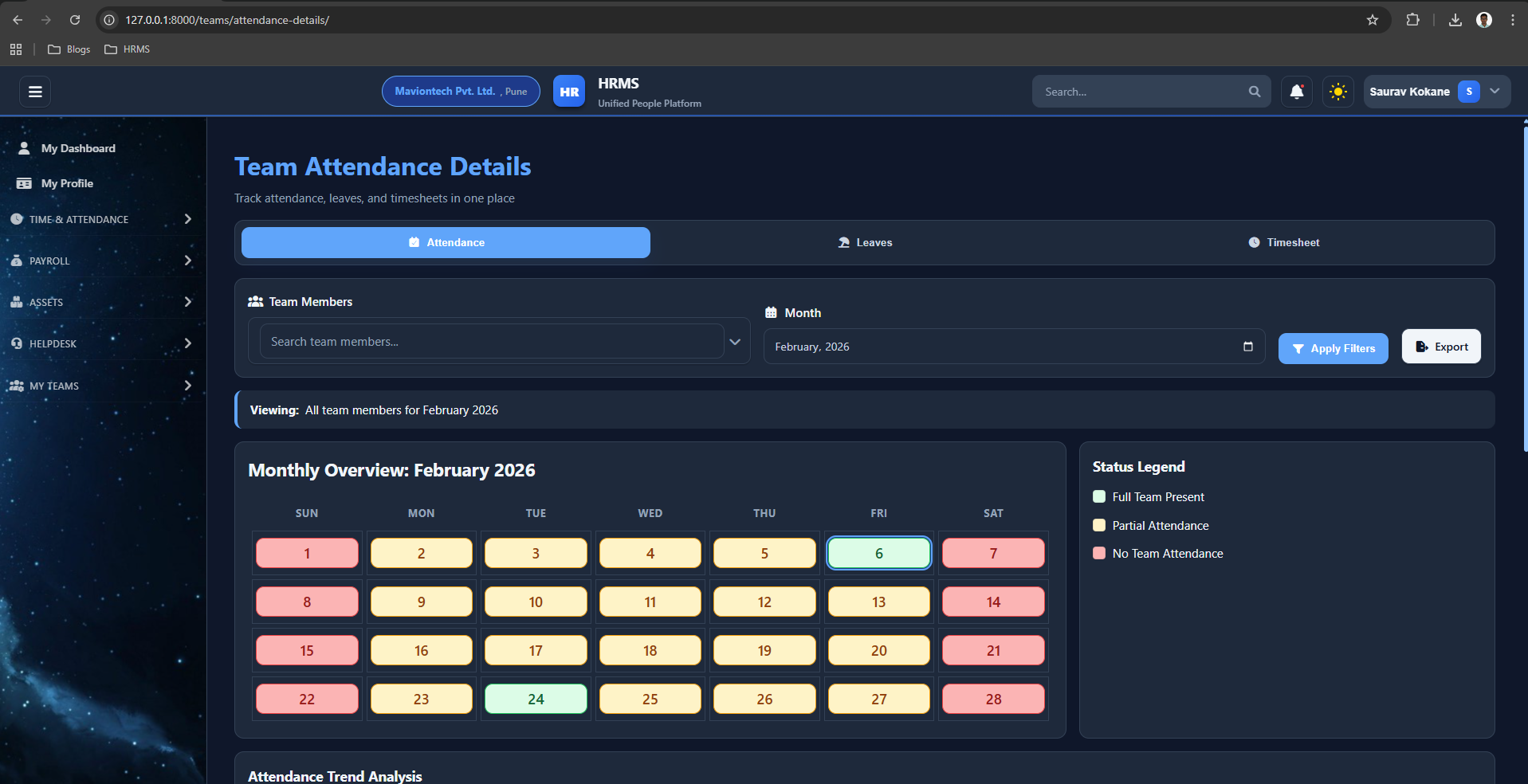Viewport: 1528px width, 784px height.
Task: Click the notification bell icon
Action: [1296, 92]
